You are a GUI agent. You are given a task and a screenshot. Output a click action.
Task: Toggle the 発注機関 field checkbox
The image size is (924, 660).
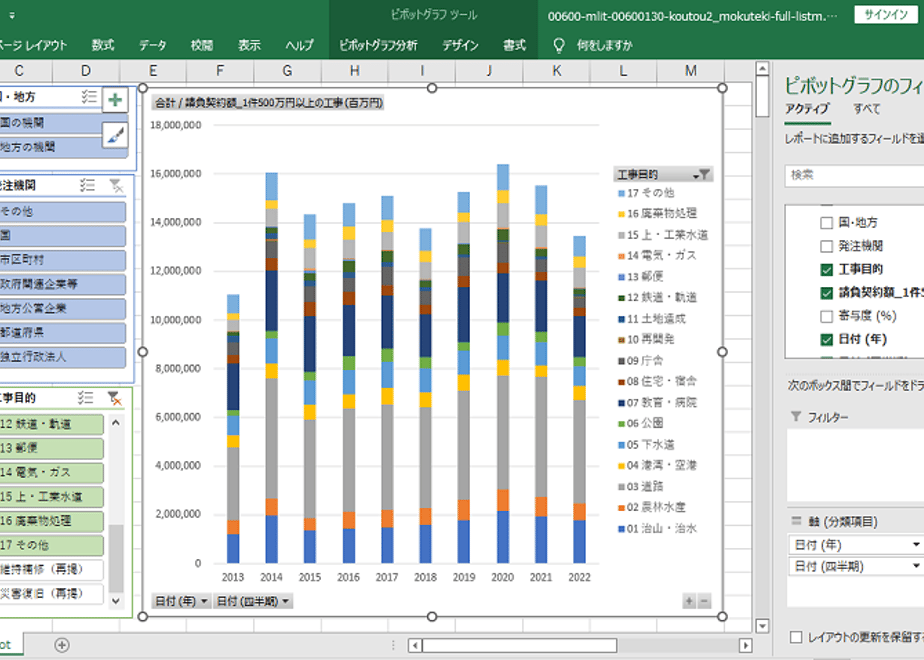click(x=826, y=246)
